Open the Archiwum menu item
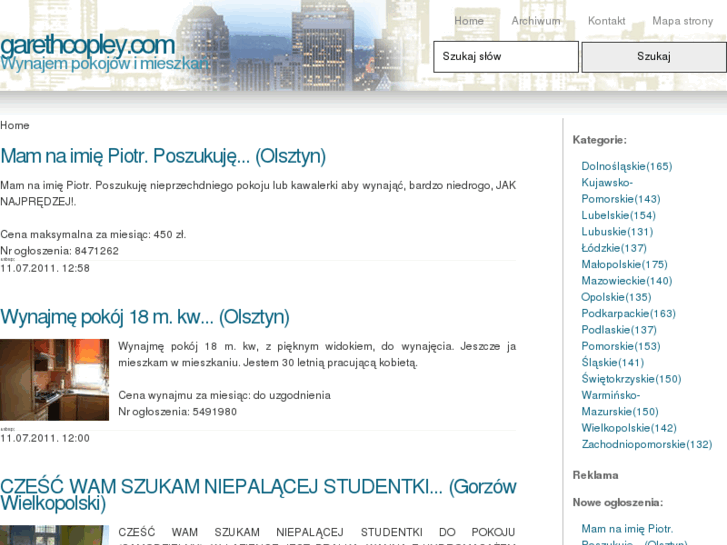This screenshot has height=545, width=727. (x=535, y=21)
